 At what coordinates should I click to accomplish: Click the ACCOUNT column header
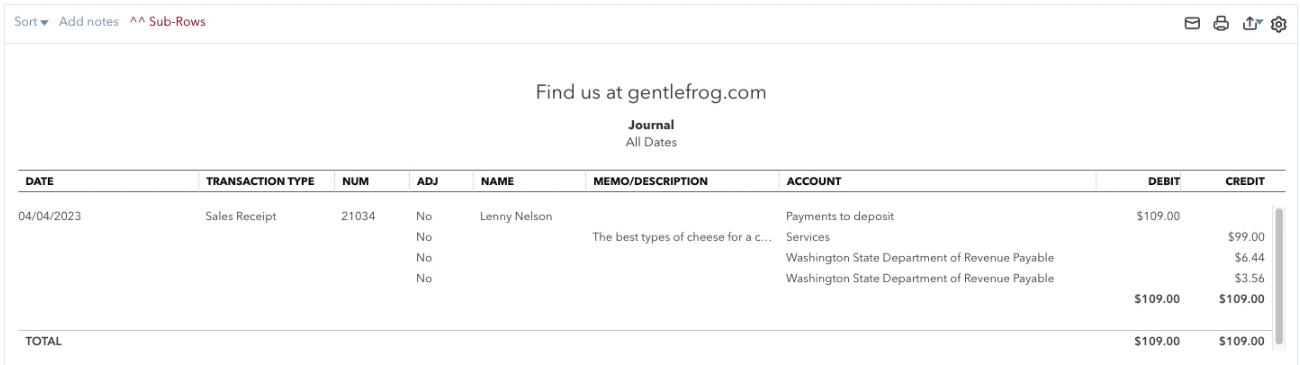click(x=813, y=182)
